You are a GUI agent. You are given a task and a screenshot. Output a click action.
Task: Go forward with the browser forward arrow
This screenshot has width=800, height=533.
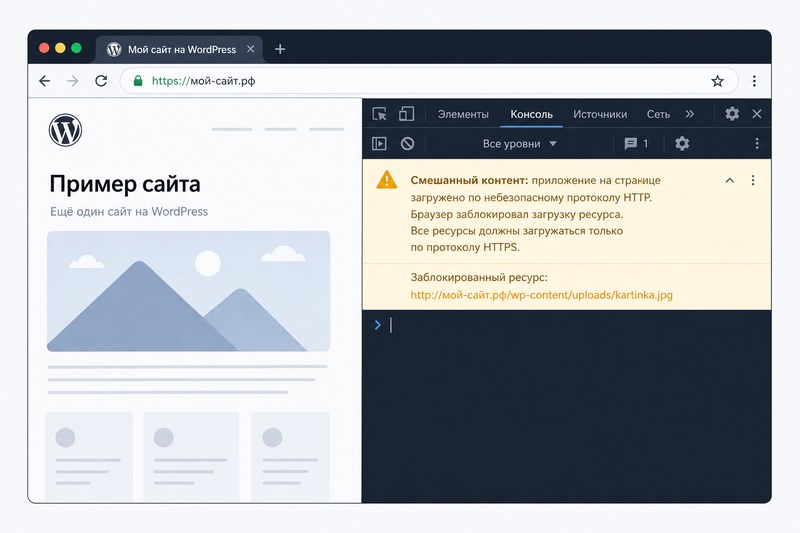(73, 81)
